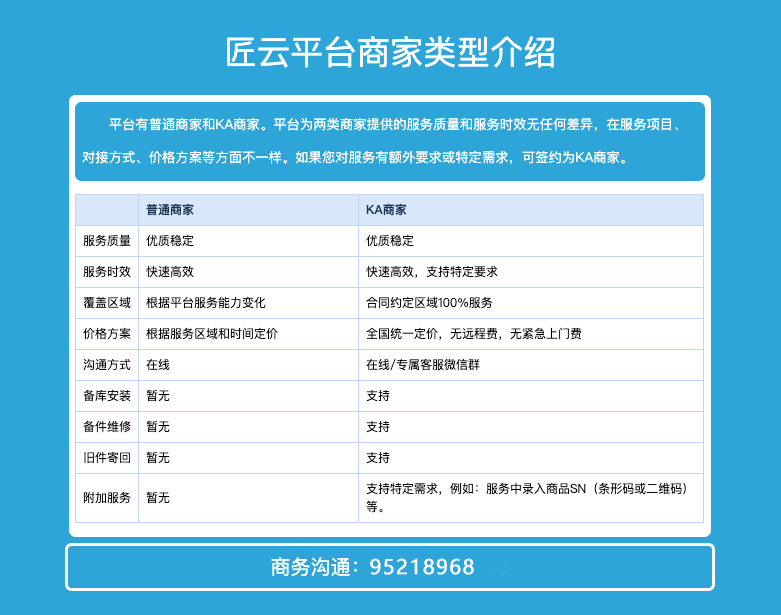The image size is (781, 615).
Task: Select the 覆盖区域 row label
Action: coord(107,303)
